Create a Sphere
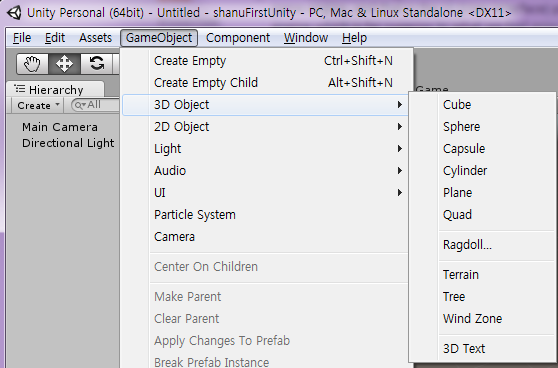The height and width of the screenshot is (368, 558). pos(483,127)
